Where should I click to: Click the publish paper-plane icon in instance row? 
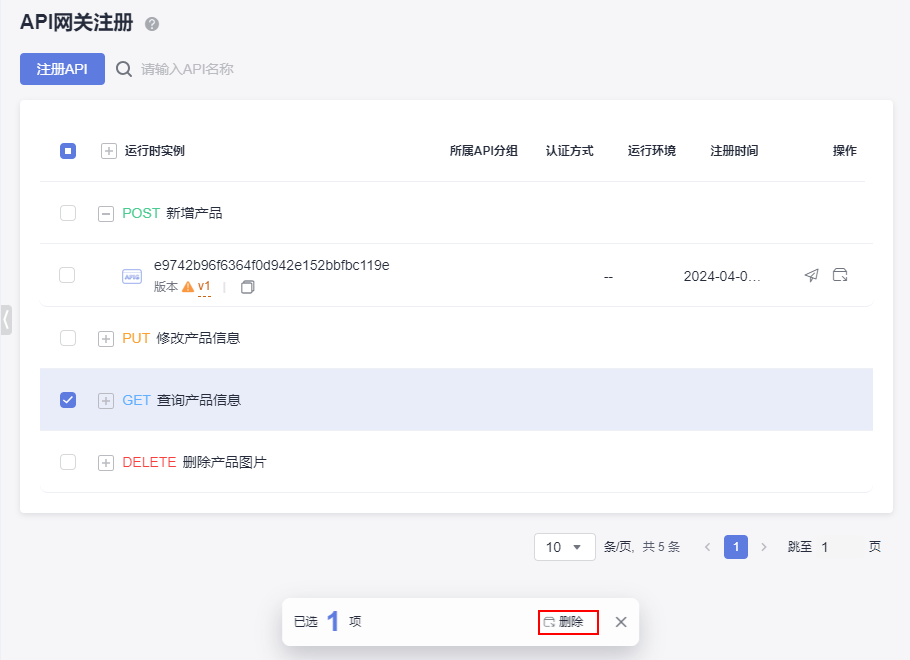(811, 275)
